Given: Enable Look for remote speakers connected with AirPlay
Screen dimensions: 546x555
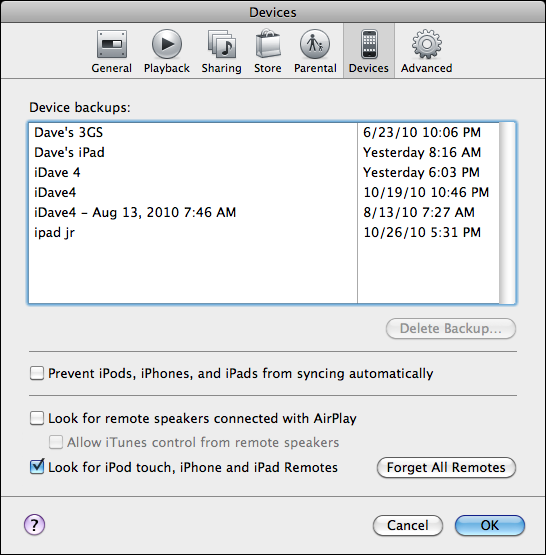Looking at the screenshot, I should point(37,418).
